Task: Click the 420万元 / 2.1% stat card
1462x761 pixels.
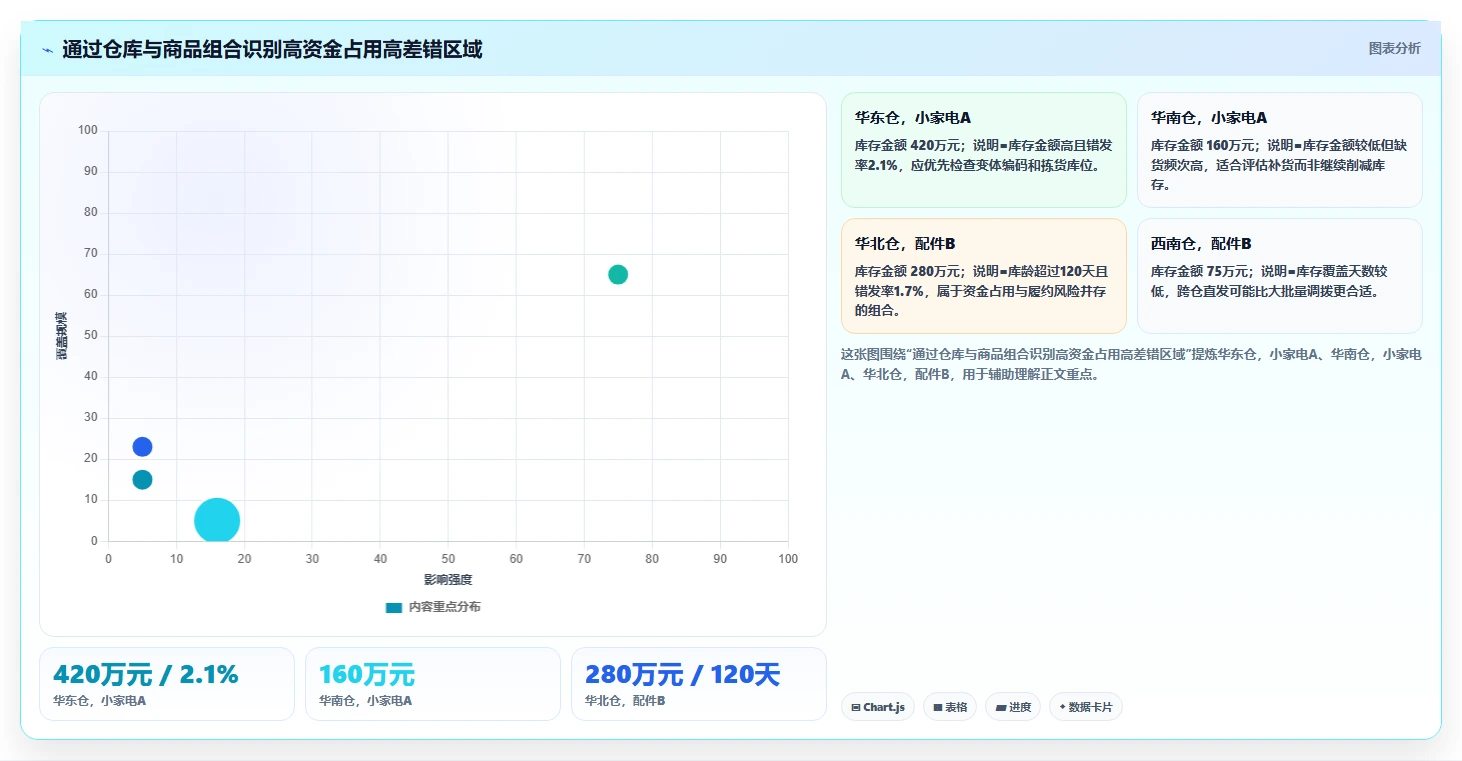Action: 167,684
